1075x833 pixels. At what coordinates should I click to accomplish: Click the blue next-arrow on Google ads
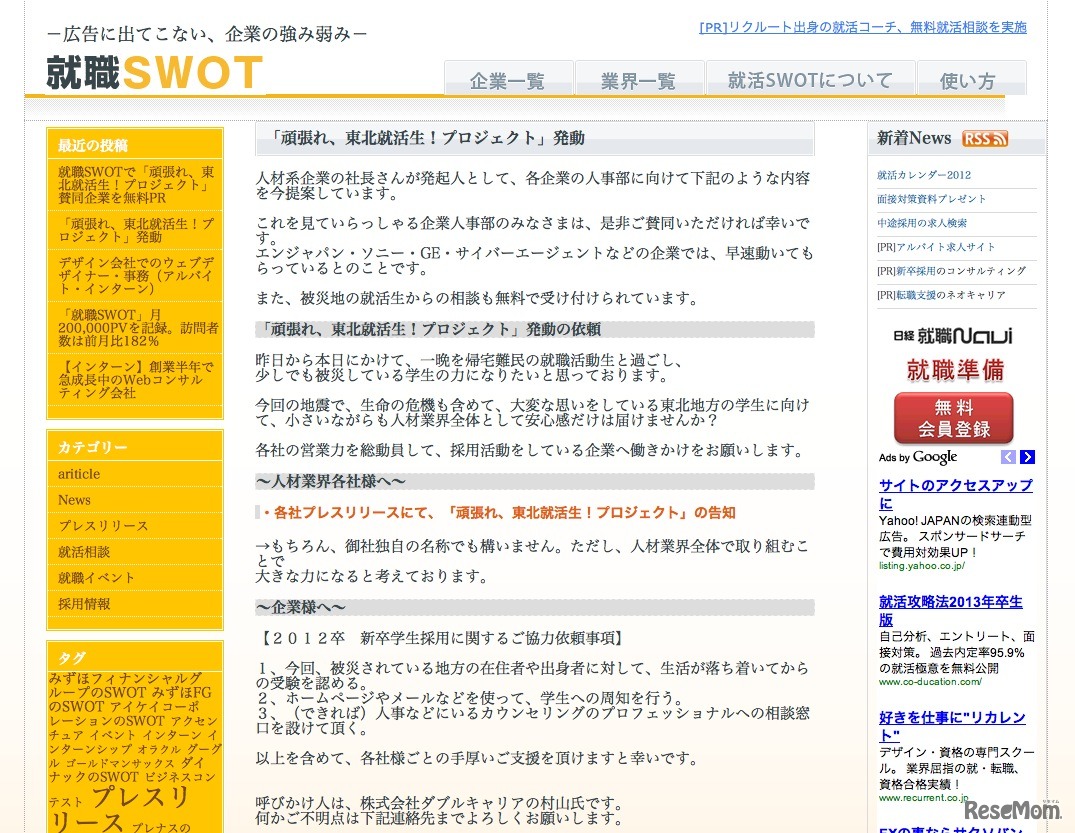(x=1027, y=457)
